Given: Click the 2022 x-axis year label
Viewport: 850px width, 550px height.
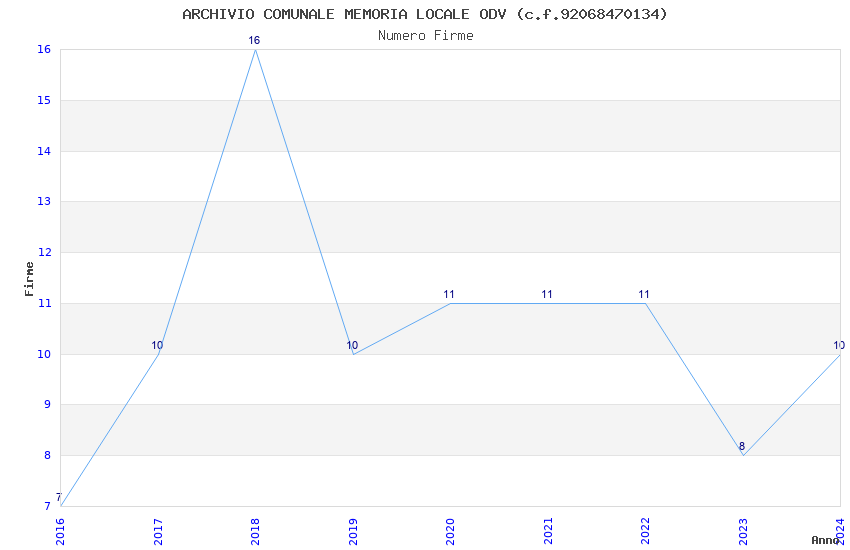Looking at the screenshot, I should click(x=645, y=532).
